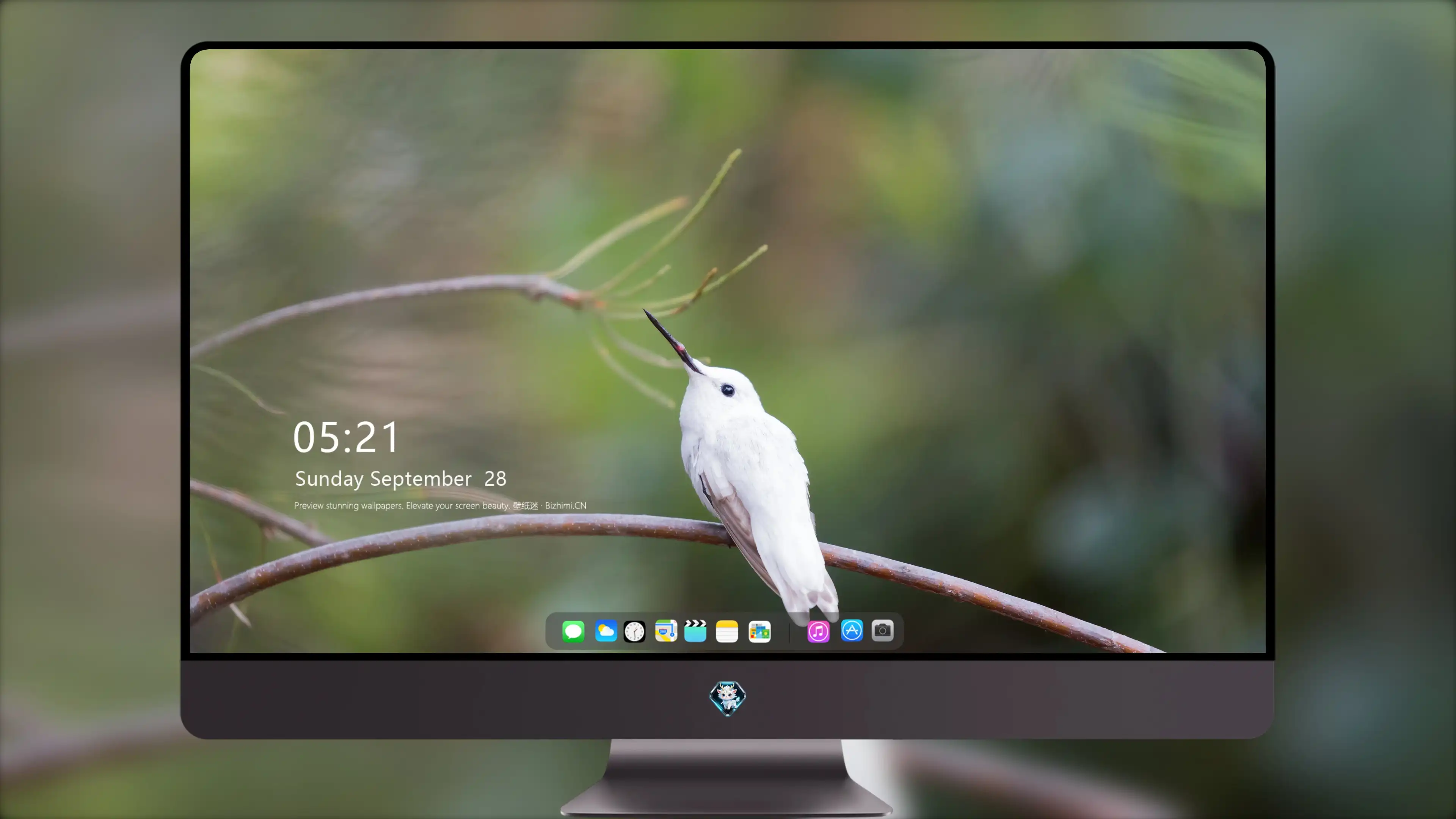Open the Weather app icon

coord(606,631)
